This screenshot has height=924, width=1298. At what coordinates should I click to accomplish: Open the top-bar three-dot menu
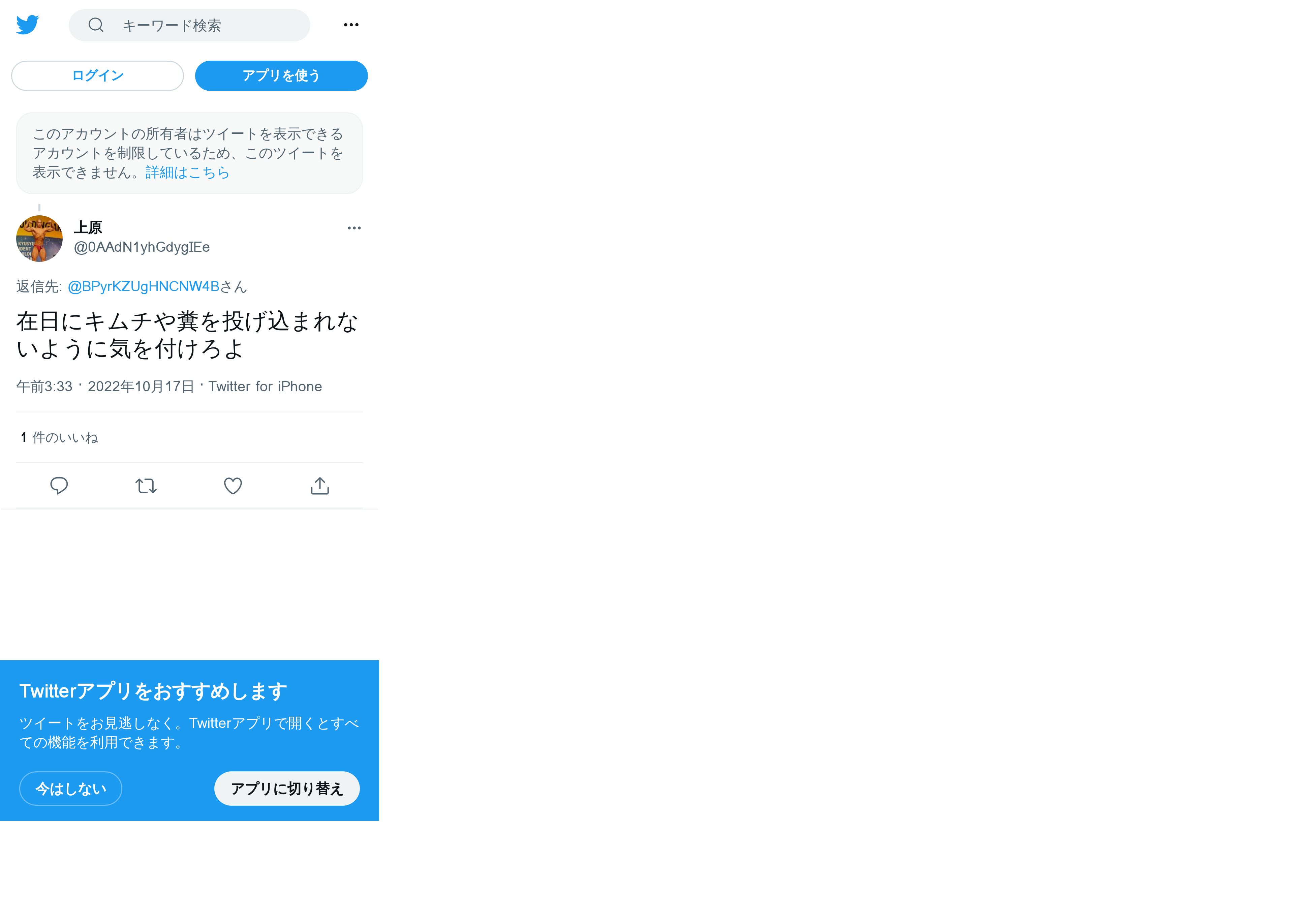pyautogui.click(x=351, y=25)
